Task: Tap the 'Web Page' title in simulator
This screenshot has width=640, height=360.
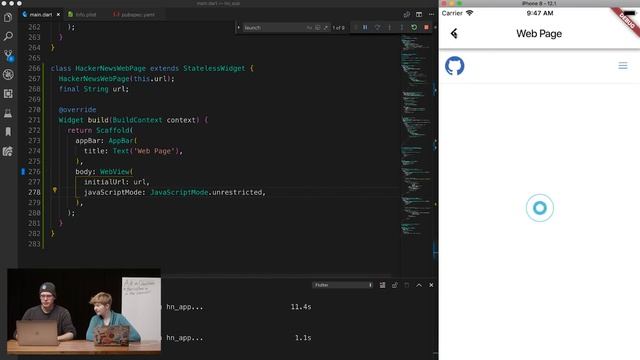Action: pos(539,33)
